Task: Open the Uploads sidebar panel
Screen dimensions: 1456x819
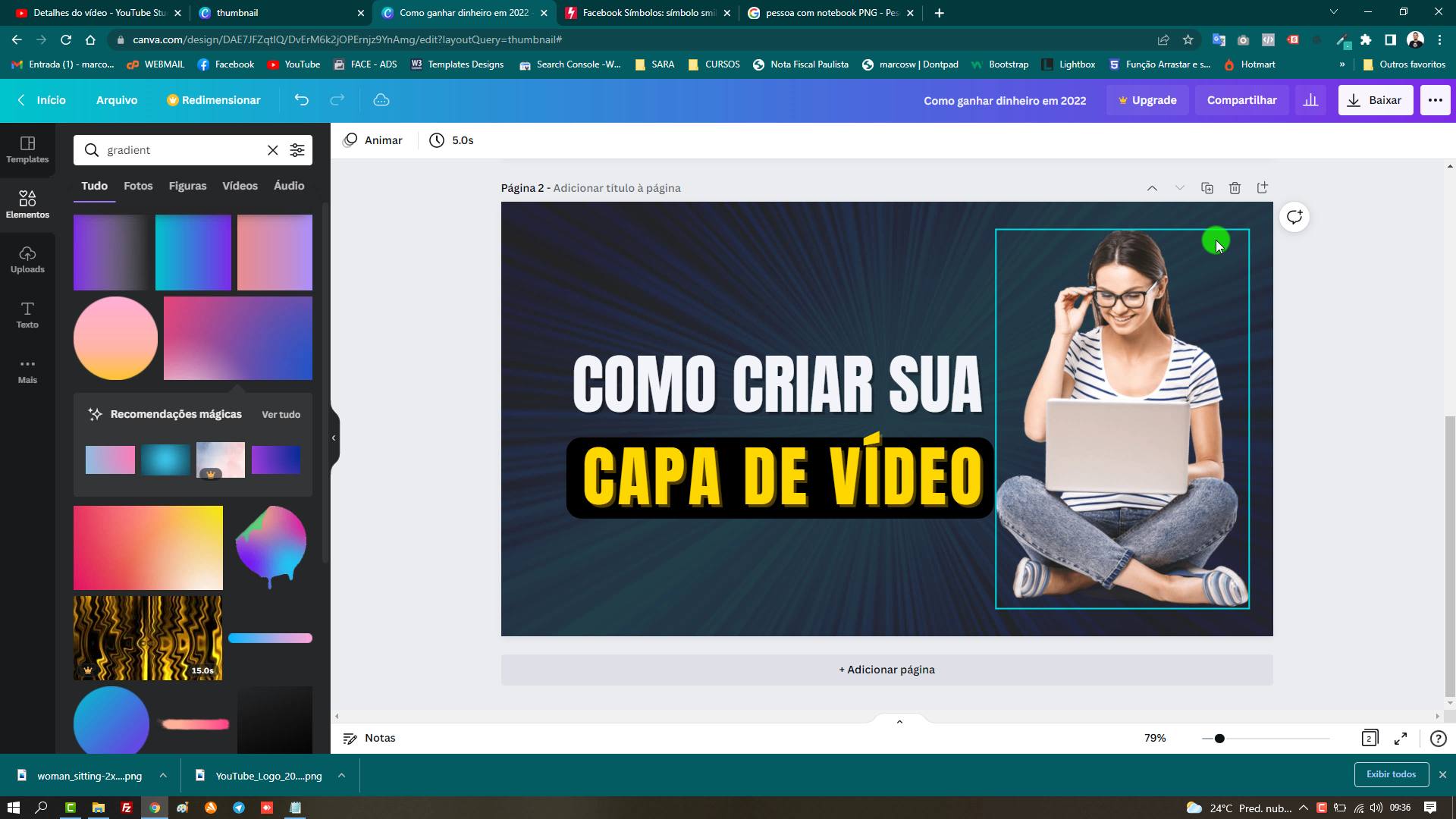Action: [x=27, y=260]
